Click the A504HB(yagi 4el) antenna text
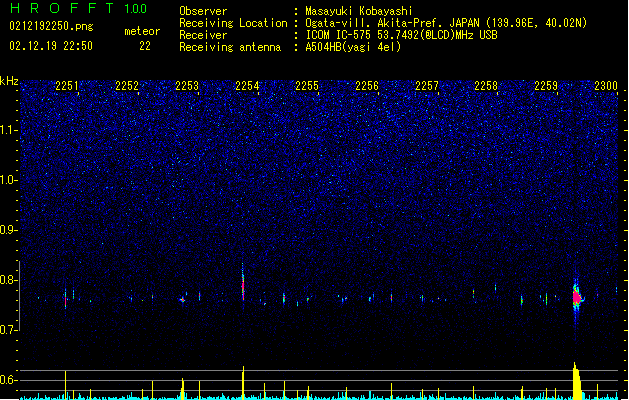This screenshot has height=400, width=629. [353, 47]
